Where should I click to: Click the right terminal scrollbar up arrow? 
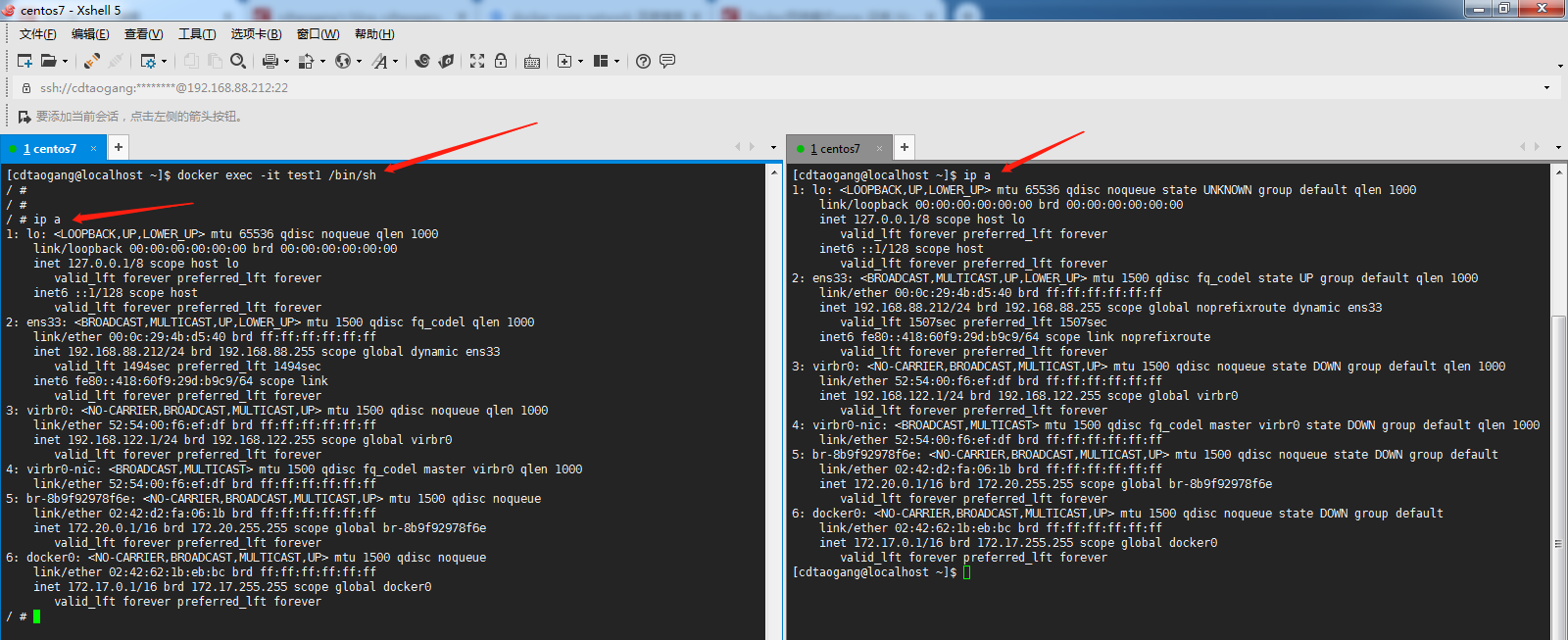[x=1559, y=172]
